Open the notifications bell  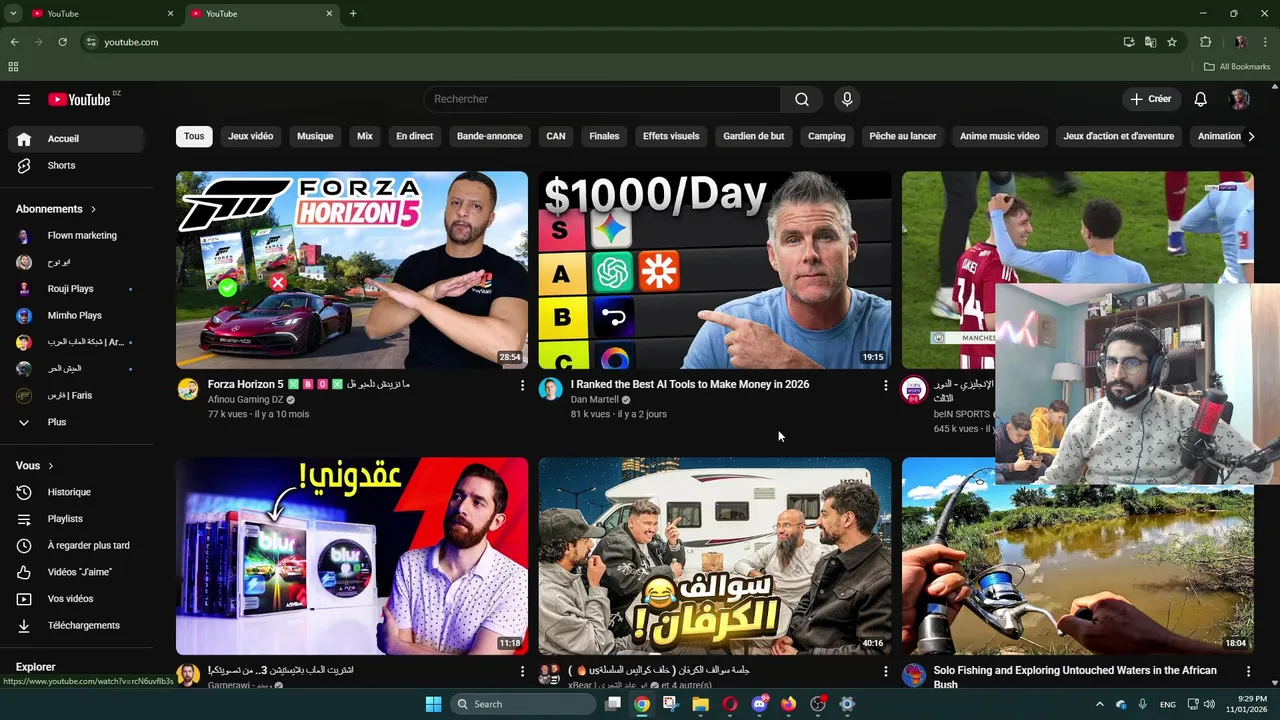(x=1200, y=99)
